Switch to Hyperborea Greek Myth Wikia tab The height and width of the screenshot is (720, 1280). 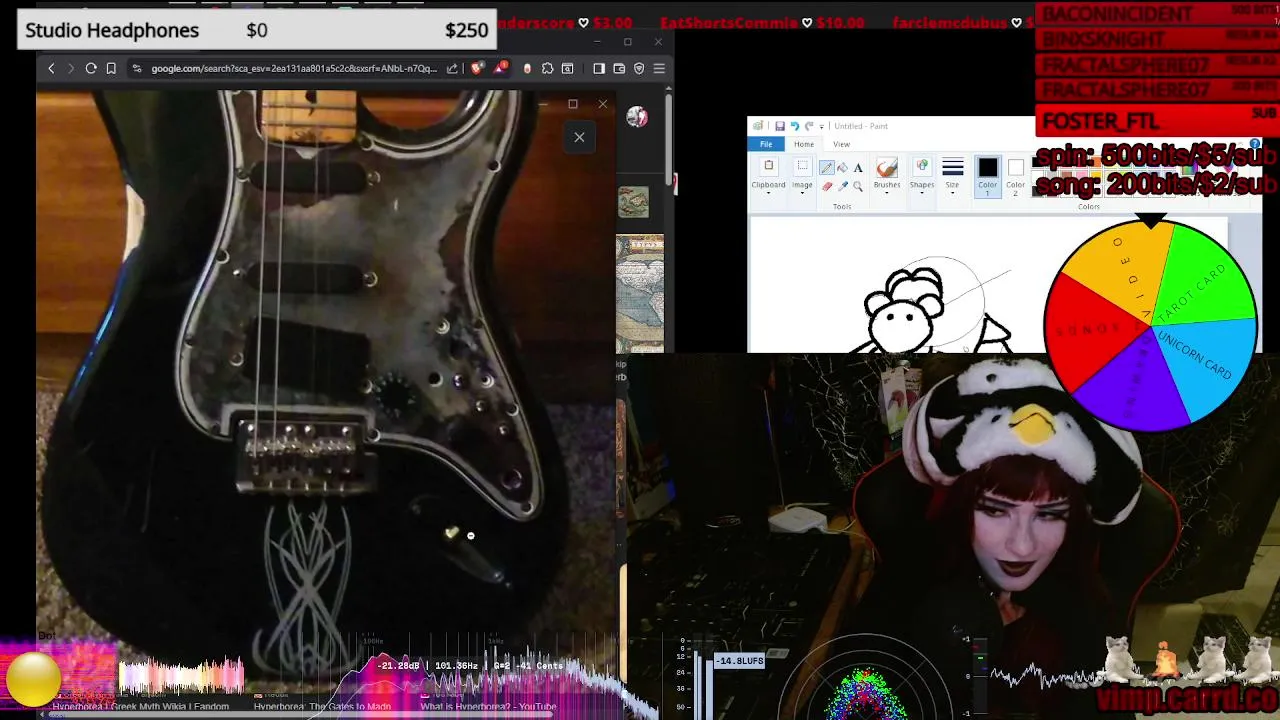(x=140, y=707)
